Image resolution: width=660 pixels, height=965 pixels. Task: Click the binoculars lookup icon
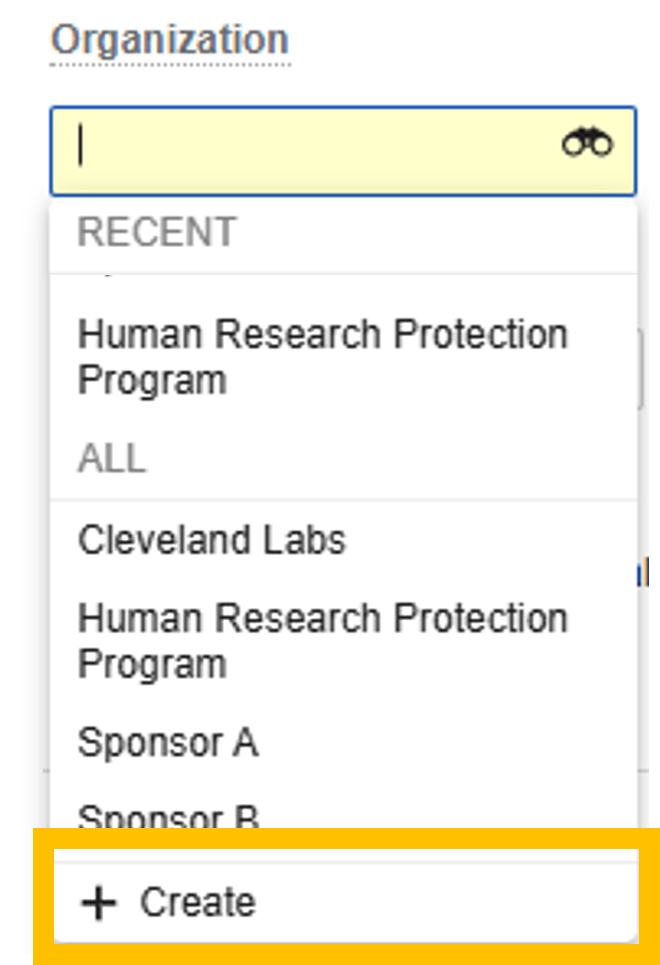click(587, 144)
